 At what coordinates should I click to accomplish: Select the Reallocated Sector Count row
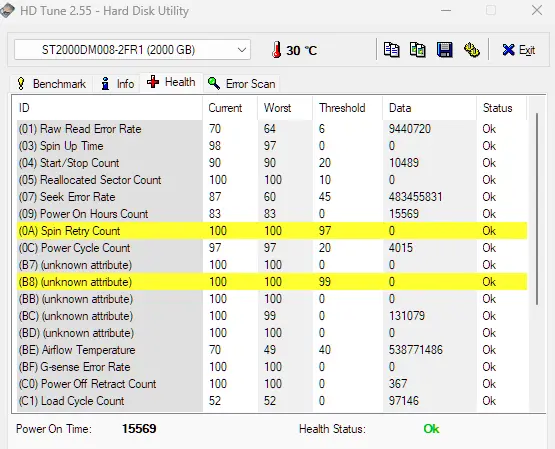click(x=272, y=180)
